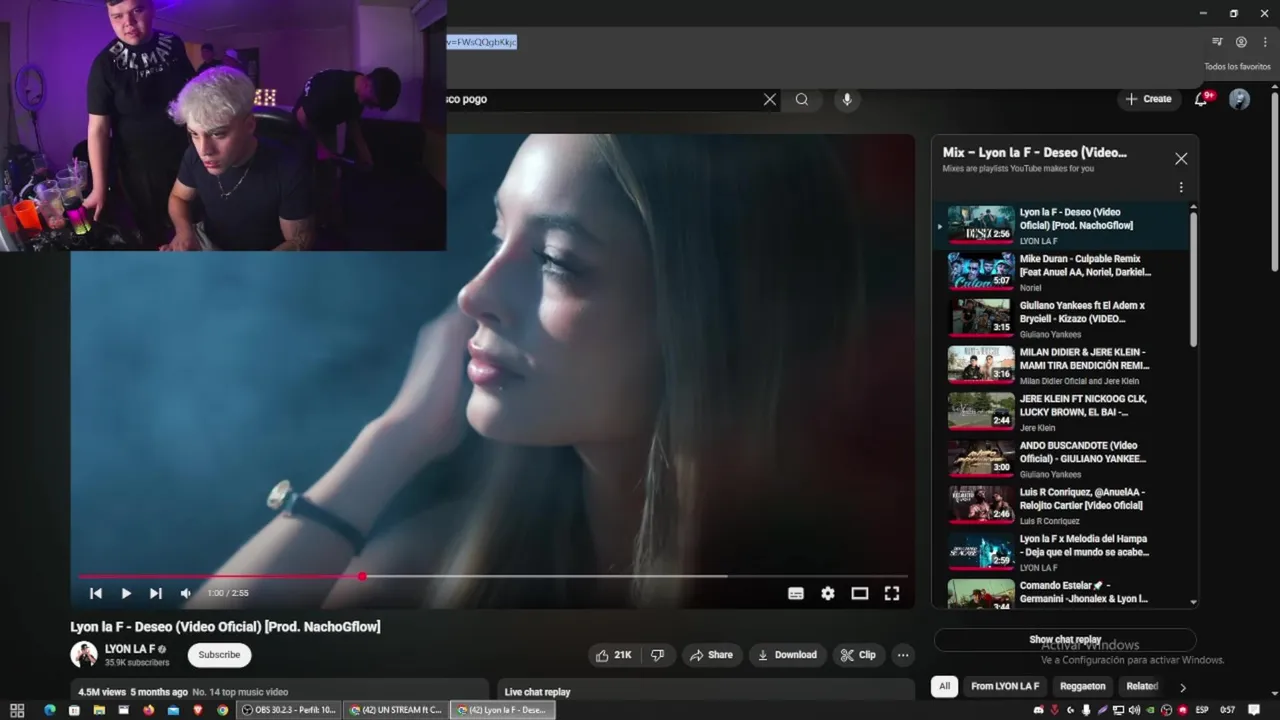
Task: Switch to OBS 30.2.3 taskbar window
Action: point(290,710)
